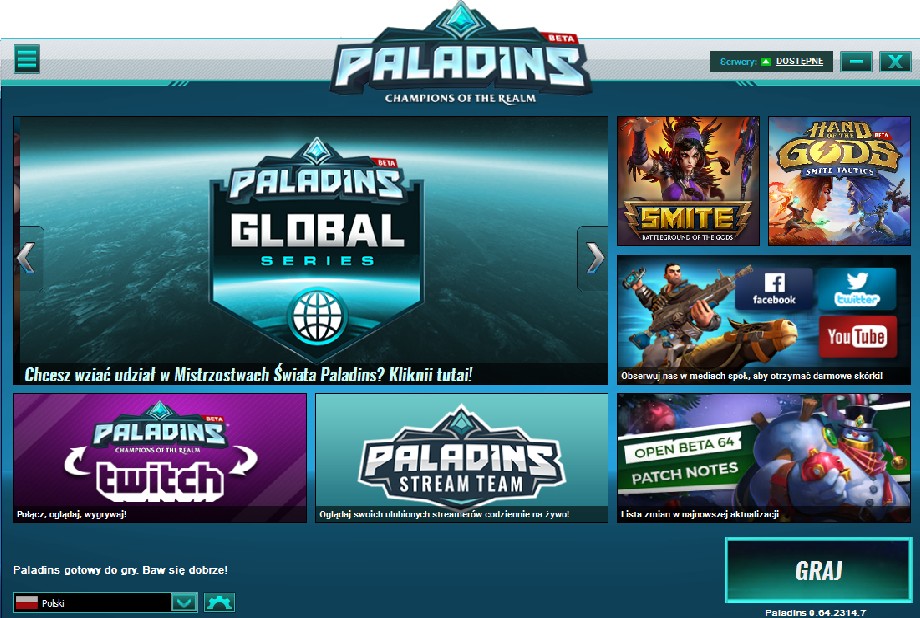The image size is (920, 618).
Task: Click the 'Obserwuj nas w mediach' caption
Action: [752, 376]
